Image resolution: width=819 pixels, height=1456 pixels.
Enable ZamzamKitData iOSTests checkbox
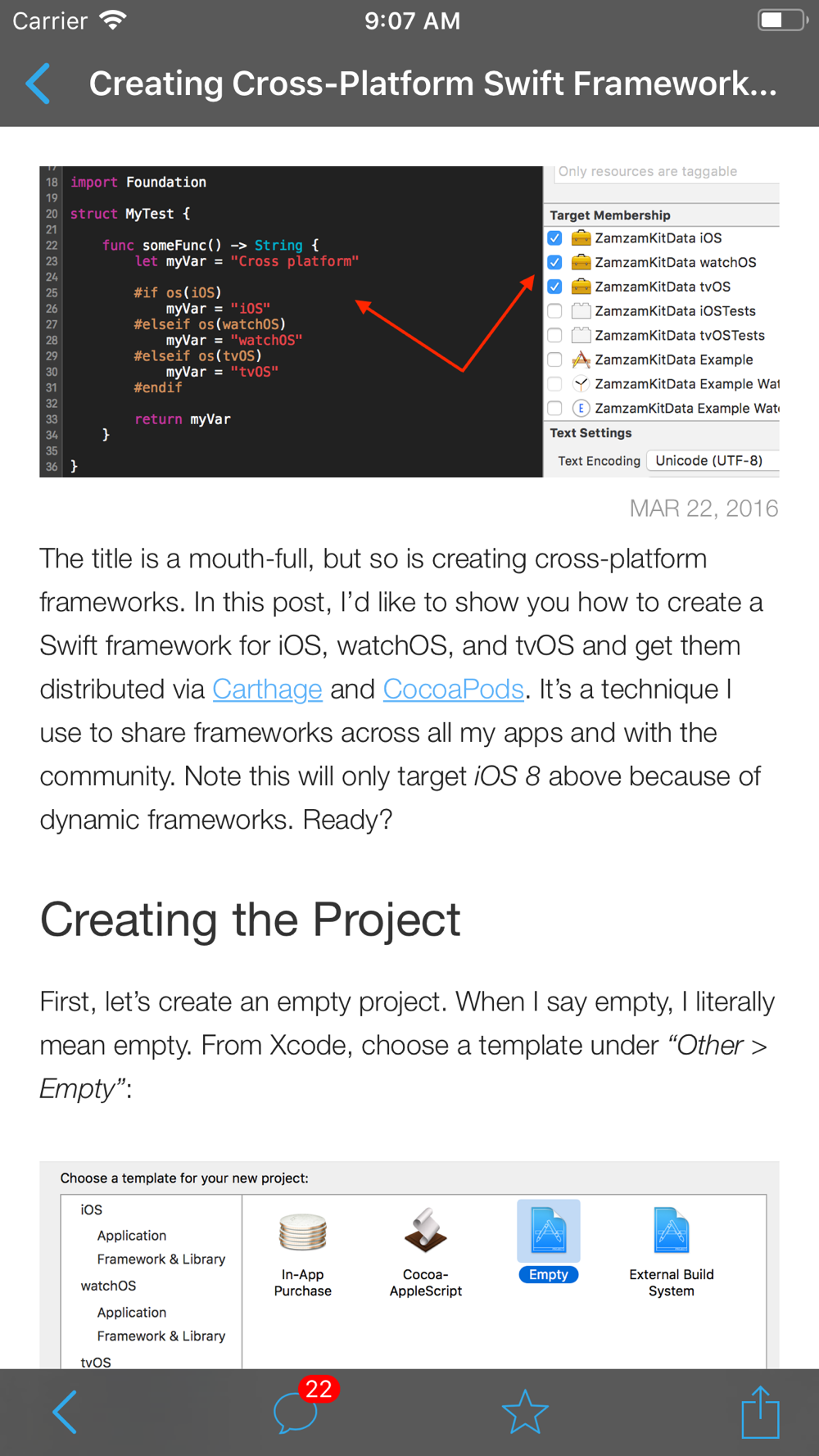pyautogui.click(x=555, y=311)
